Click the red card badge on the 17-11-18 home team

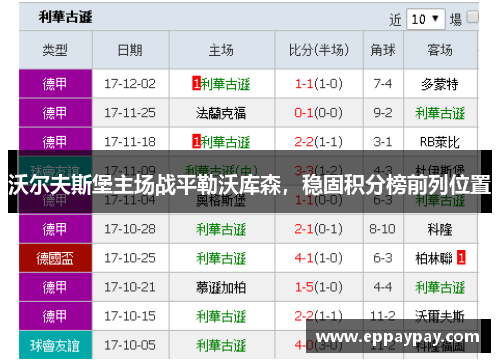click(x=196, y=142)
